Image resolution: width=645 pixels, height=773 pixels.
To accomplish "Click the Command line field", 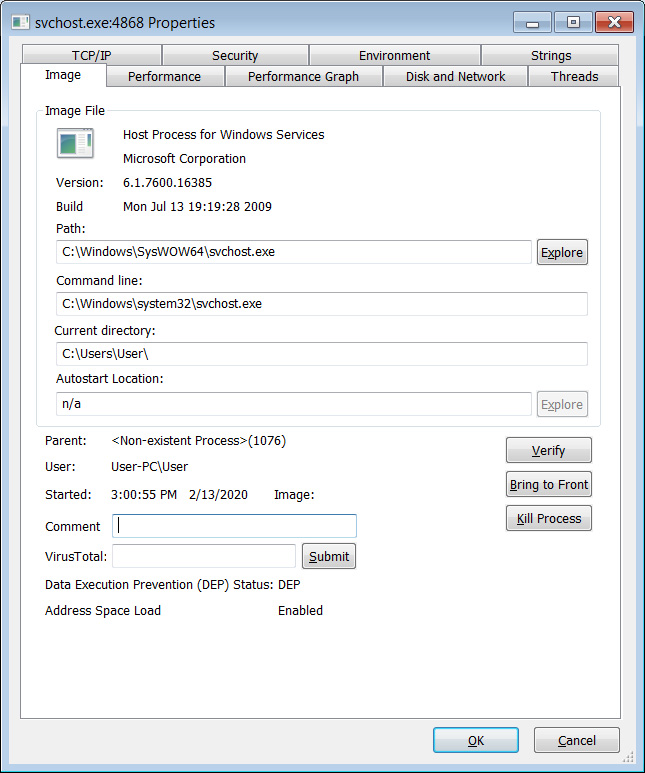I will click(322, 304).
